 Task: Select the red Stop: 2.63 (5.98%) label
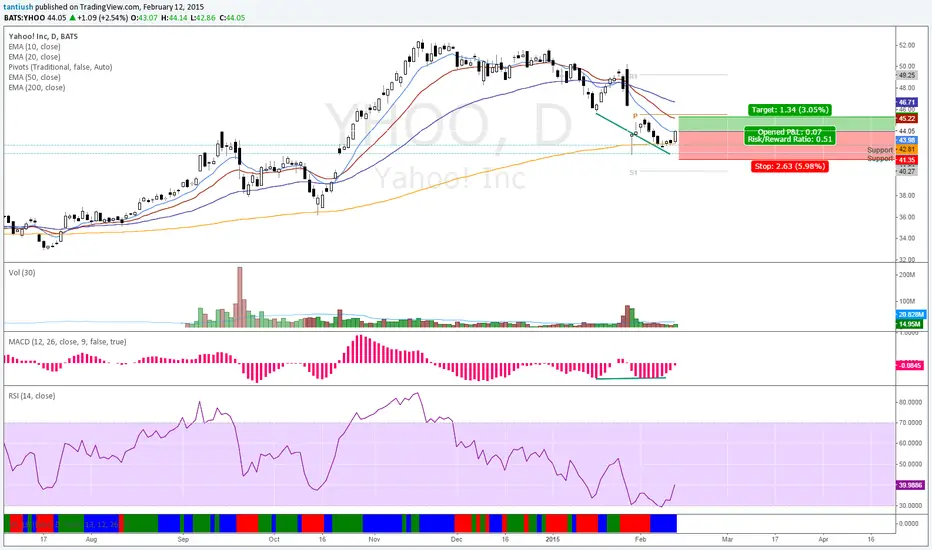(790, 166)
